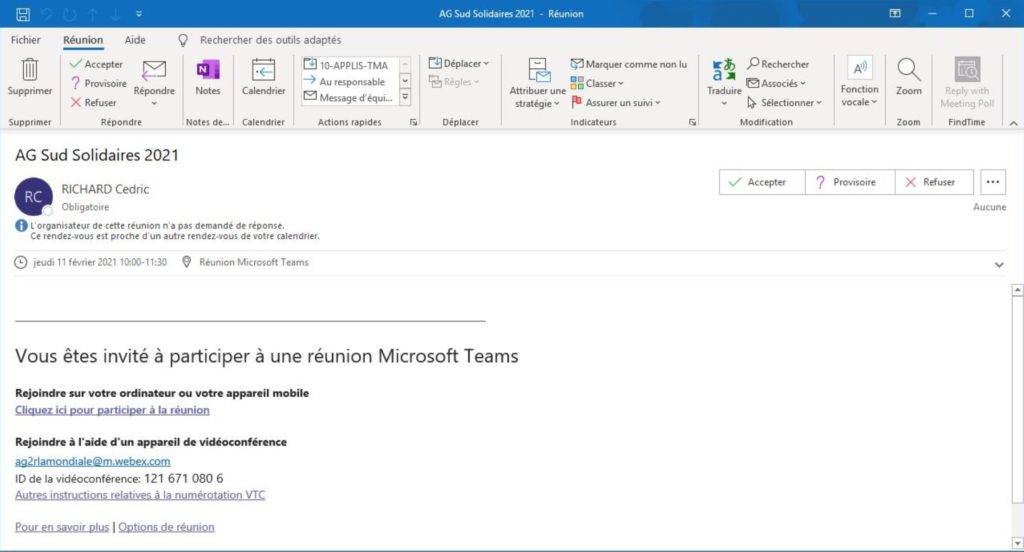Open OneNote via the Notes icon
Viewport: 1024px width, 552px height.
[207, 70]
